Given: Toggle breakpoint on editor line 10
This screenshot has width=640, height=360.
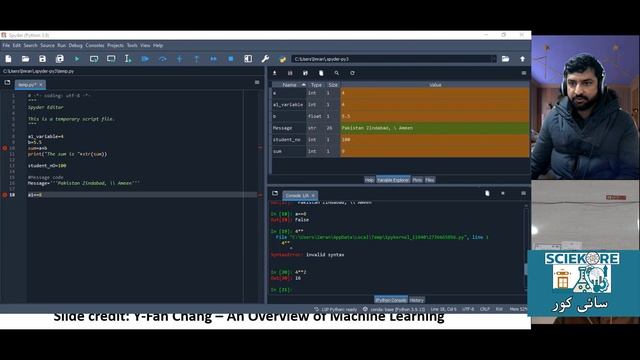Looking at the screenshot, I should point(5,148).
